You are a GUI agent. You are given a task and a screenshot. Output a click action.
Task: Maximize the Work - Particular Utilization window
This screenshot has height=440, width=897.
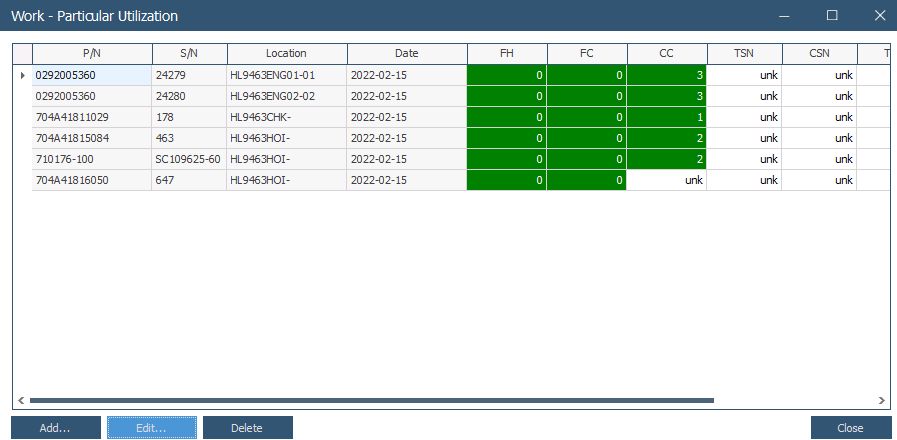click(832, 15)
